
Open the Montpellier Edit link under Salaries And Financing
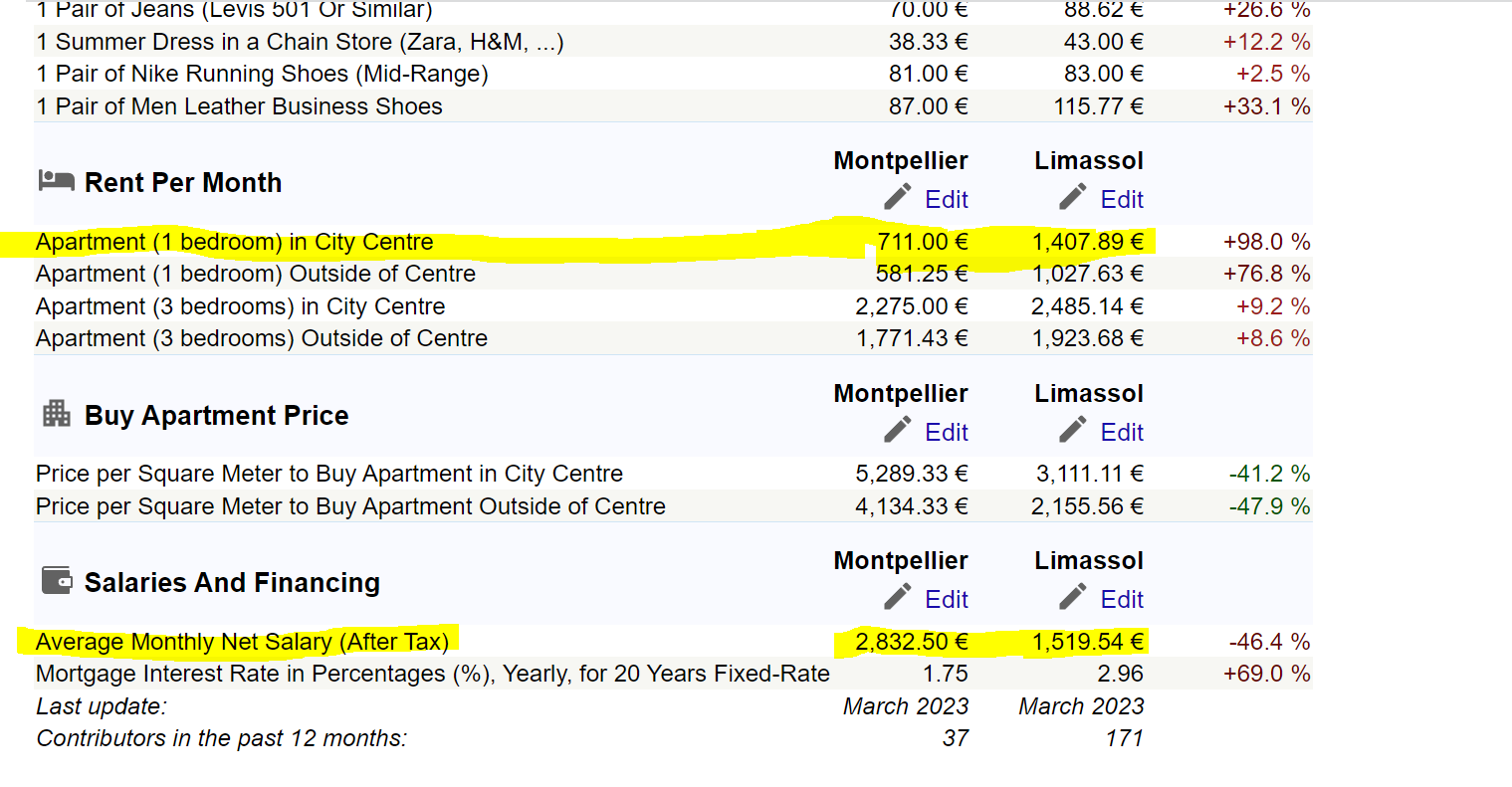[x=946, y=600]
